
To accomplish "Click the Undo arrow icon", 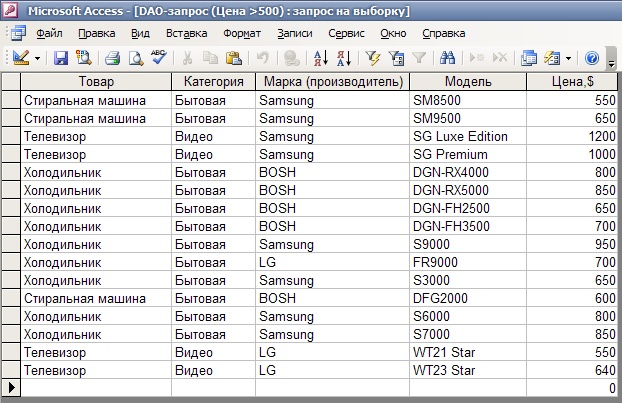I will (263, 58).
